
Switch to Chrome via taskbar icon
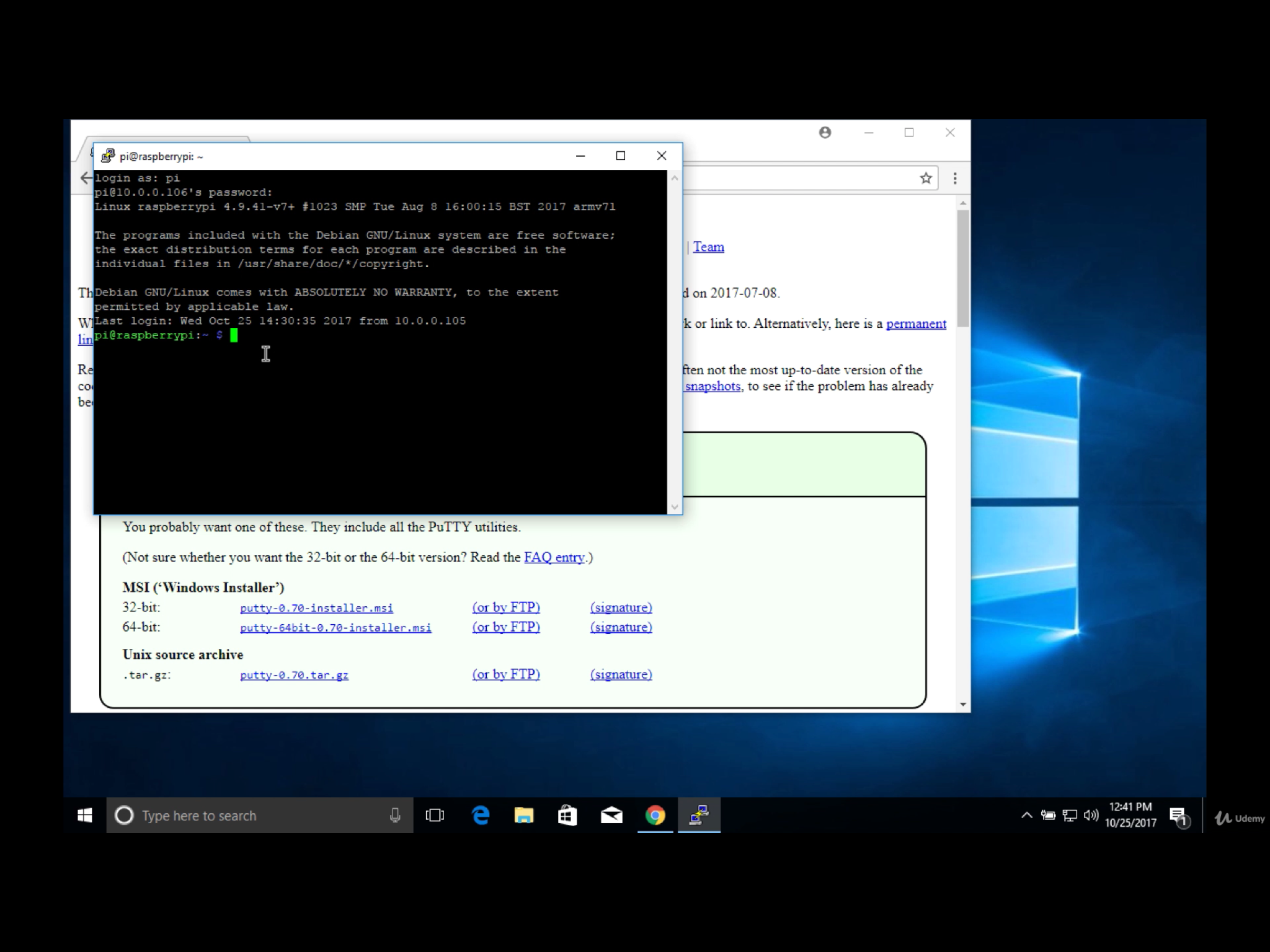click(x=655, y=815)
